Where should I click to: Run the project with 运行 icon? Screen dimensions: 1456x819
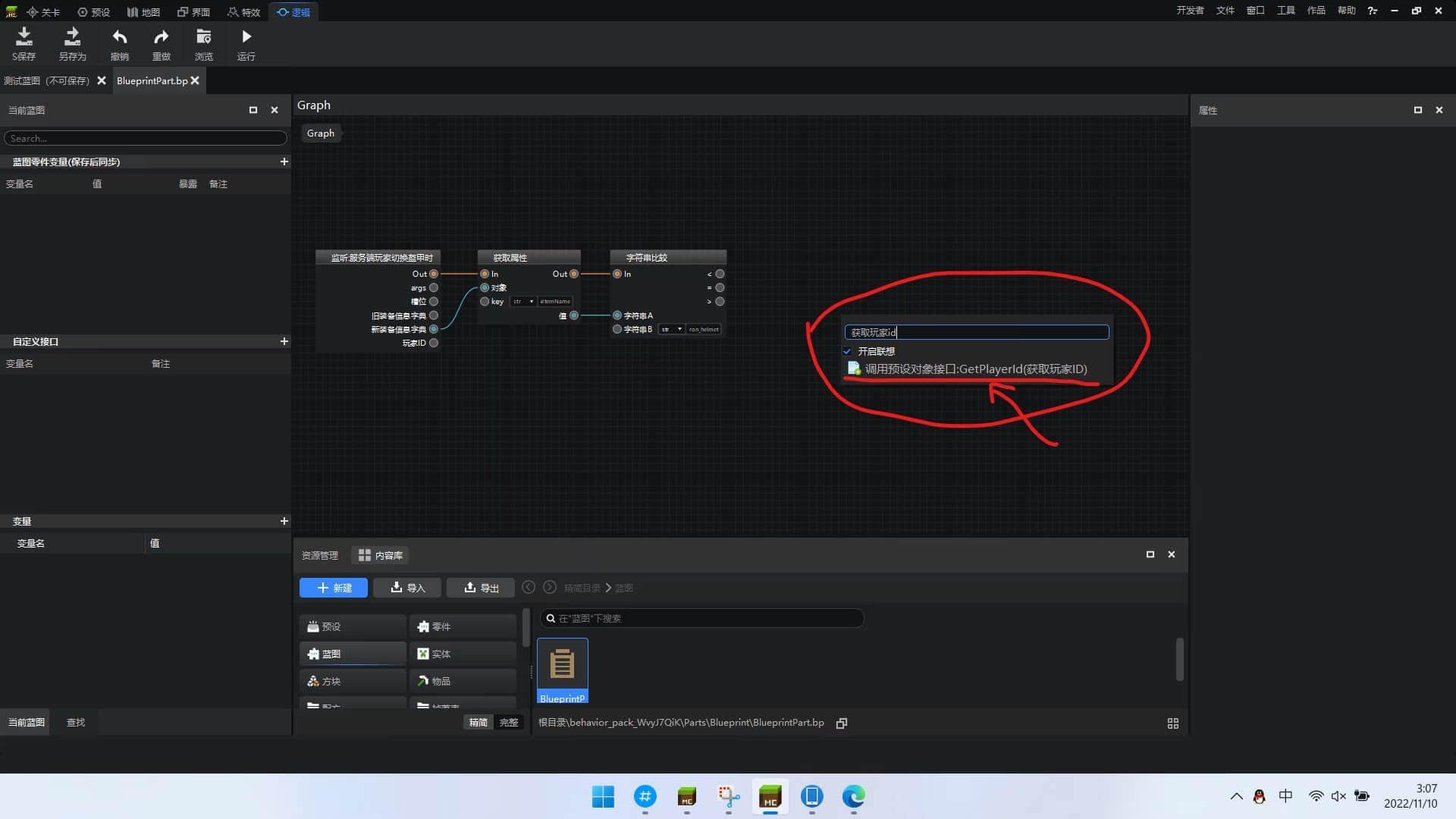246,44
